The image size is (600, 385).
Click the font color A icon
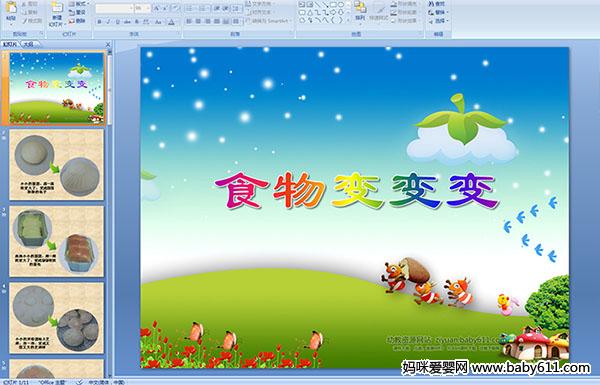coord(171,22)
